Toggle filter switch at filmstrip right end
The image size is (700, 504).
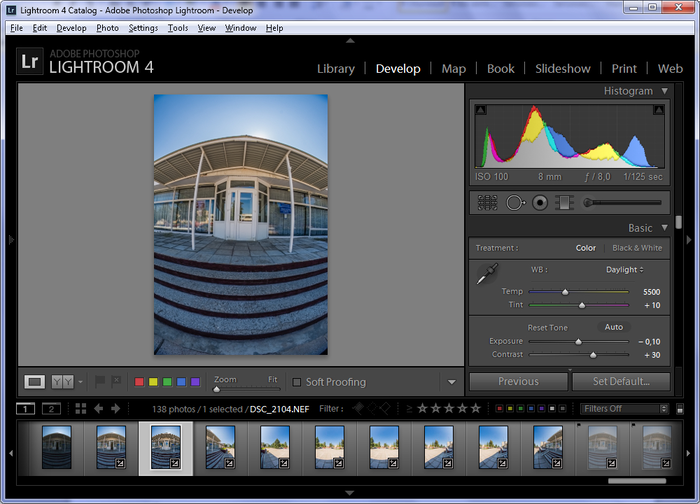coord(680,408)
